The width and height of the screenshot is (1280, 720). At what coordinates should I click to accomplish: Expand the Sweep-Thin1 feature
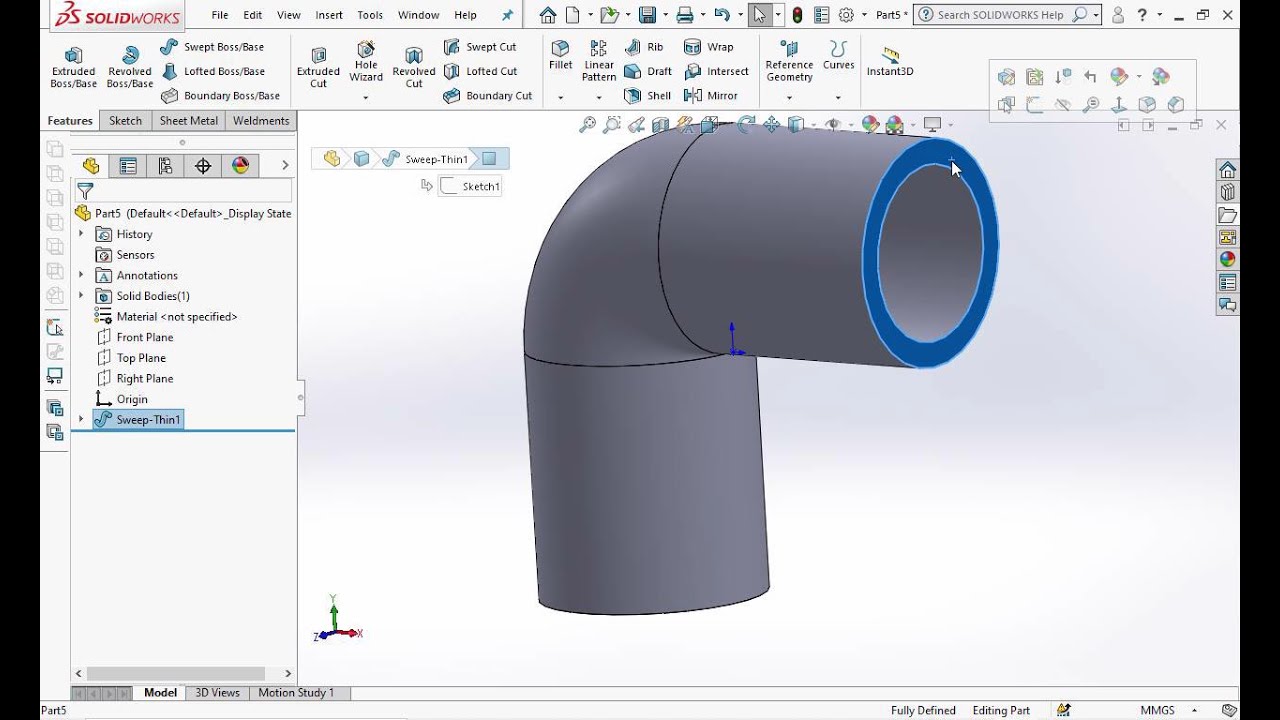click(x=81, y=420)
